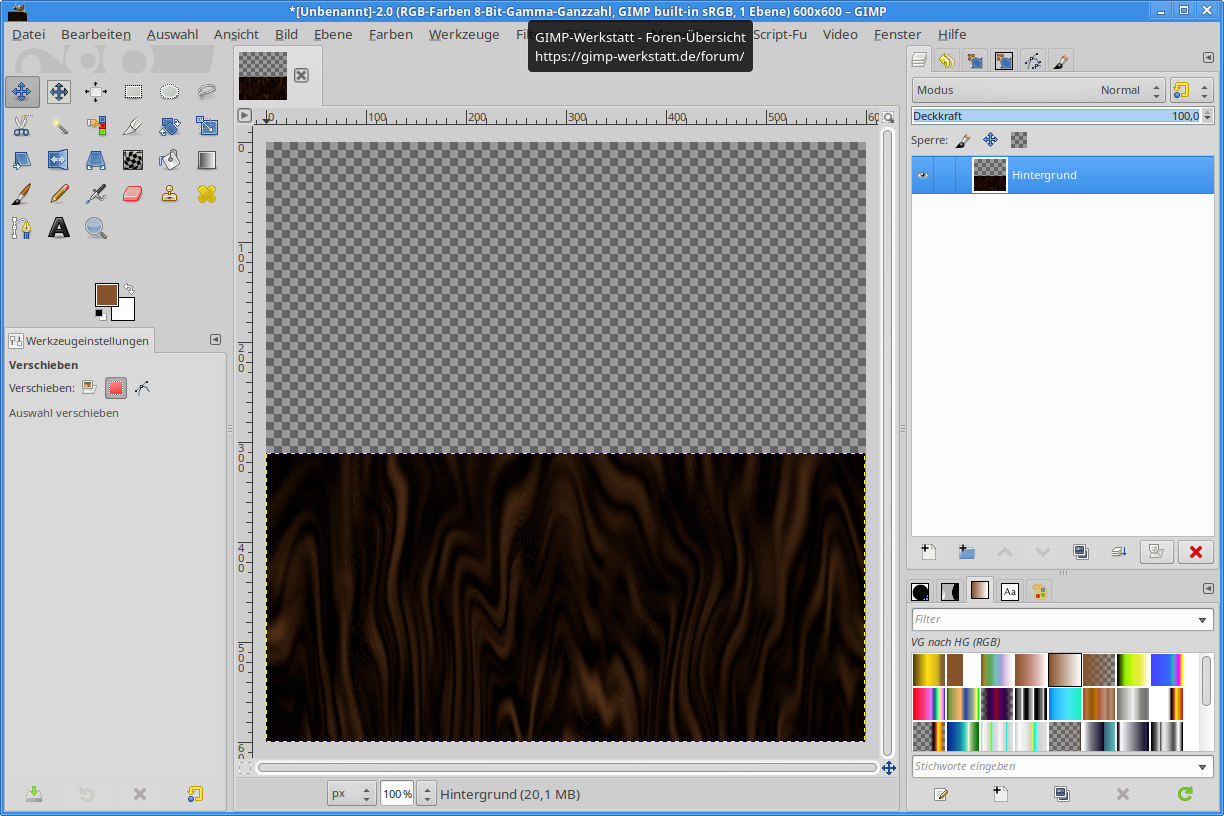Pick the Bucket Fill tool
The image size is (1224, 816).
click(170, 159)
